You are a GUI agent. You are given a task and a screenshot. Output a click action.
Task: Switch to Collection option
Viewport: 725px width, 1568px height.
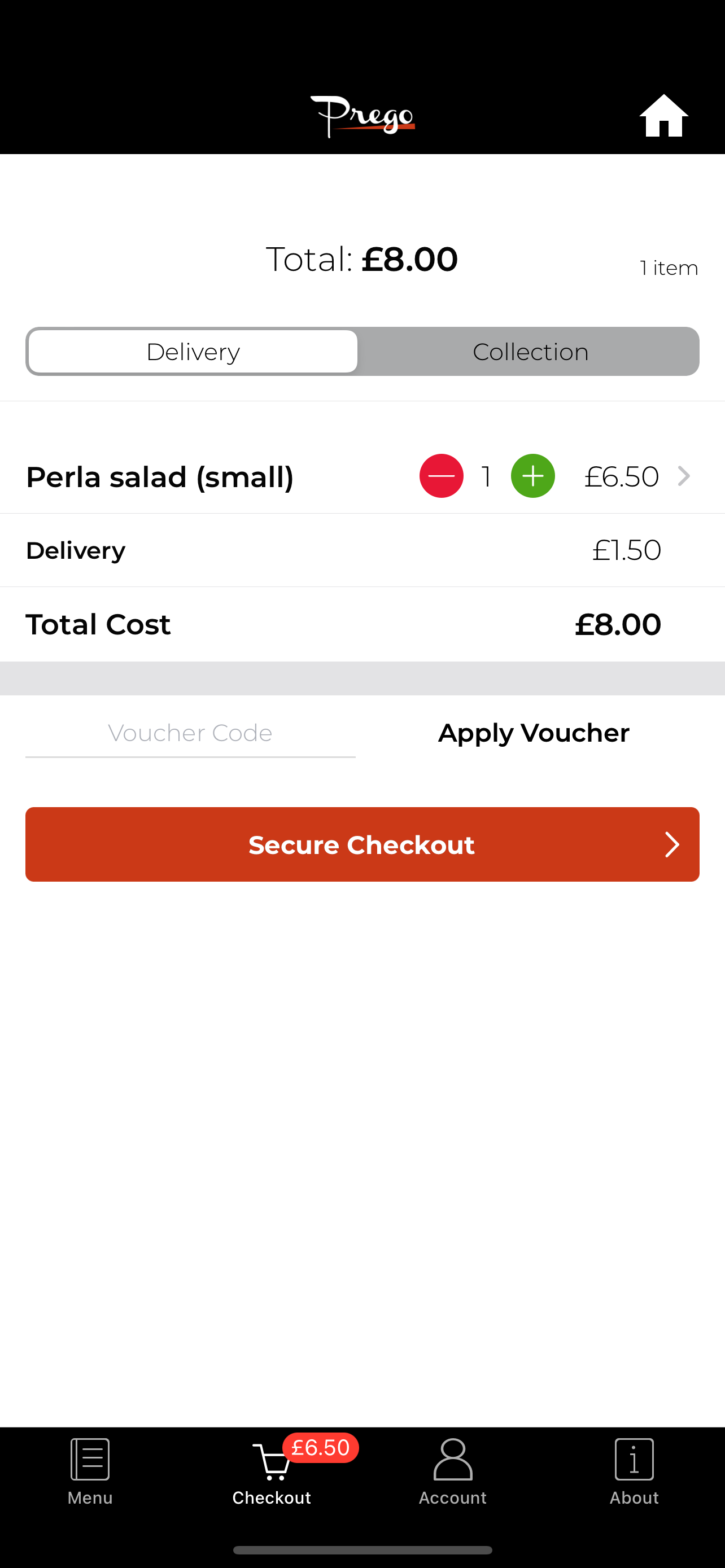pyautogui.click(x=530, y=352)
